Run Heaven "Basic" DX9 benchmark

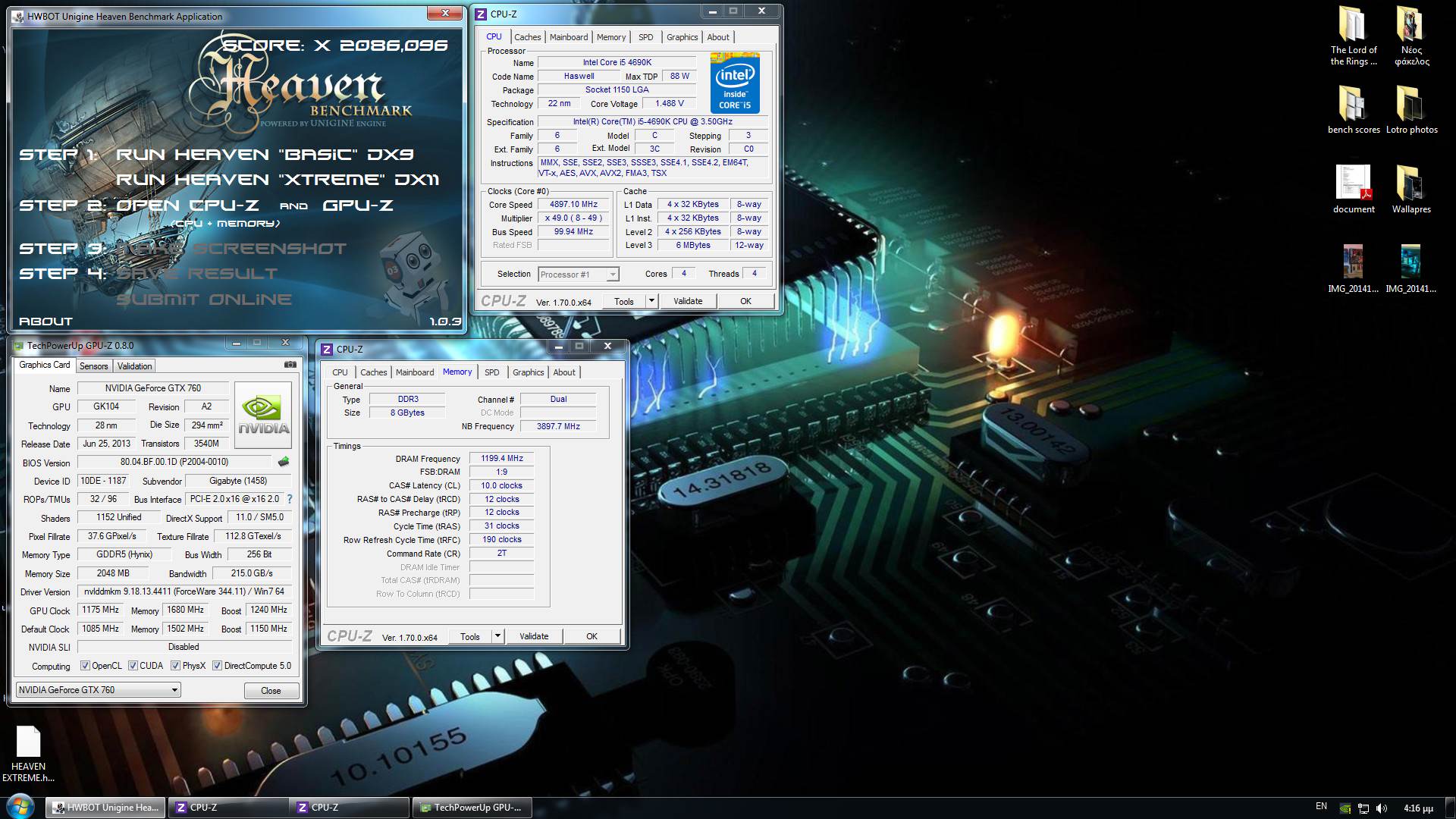[x=265, y=155]
